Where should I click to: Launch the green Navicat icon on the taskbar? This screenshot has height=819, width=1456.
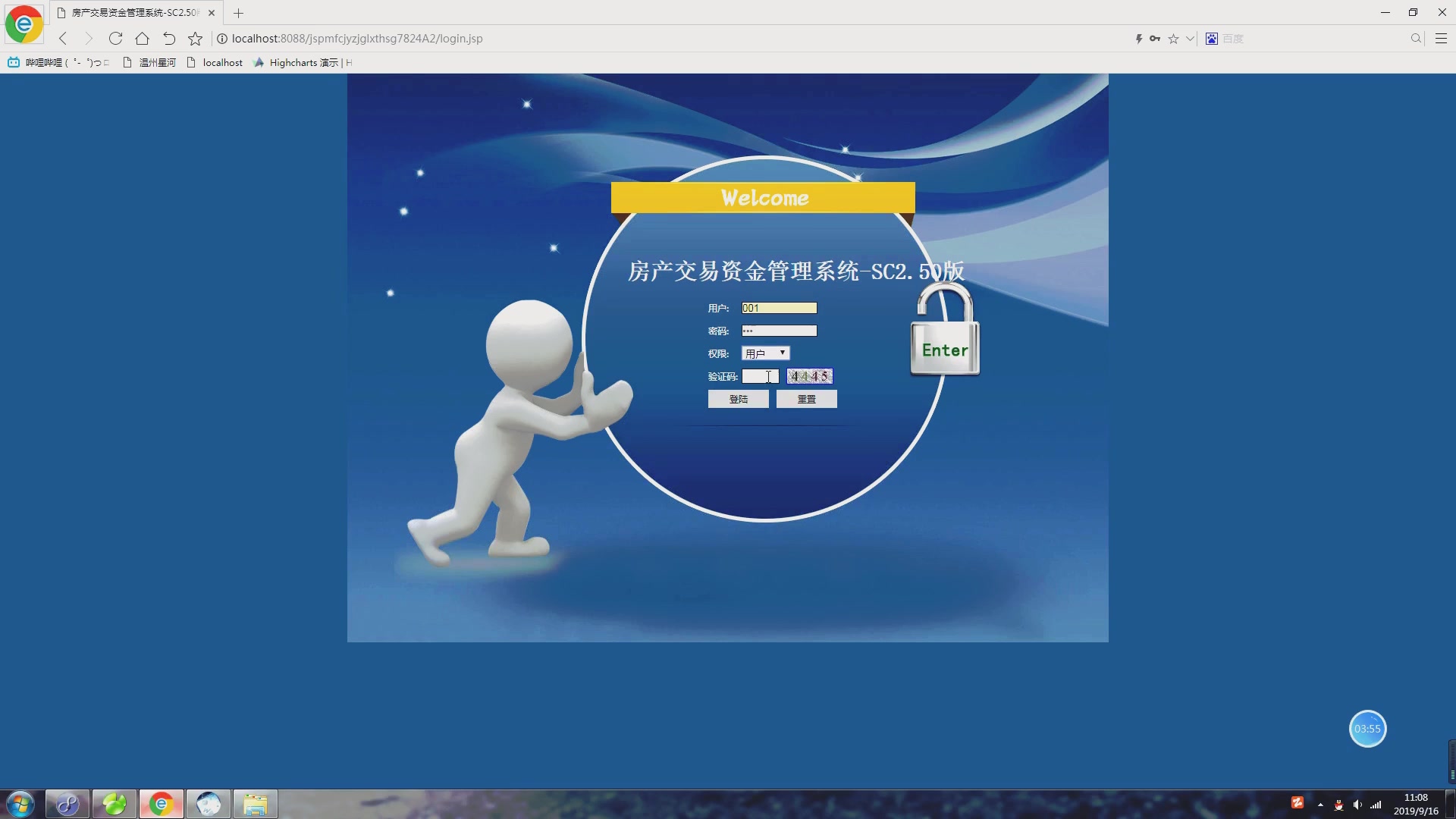[114, 803]
